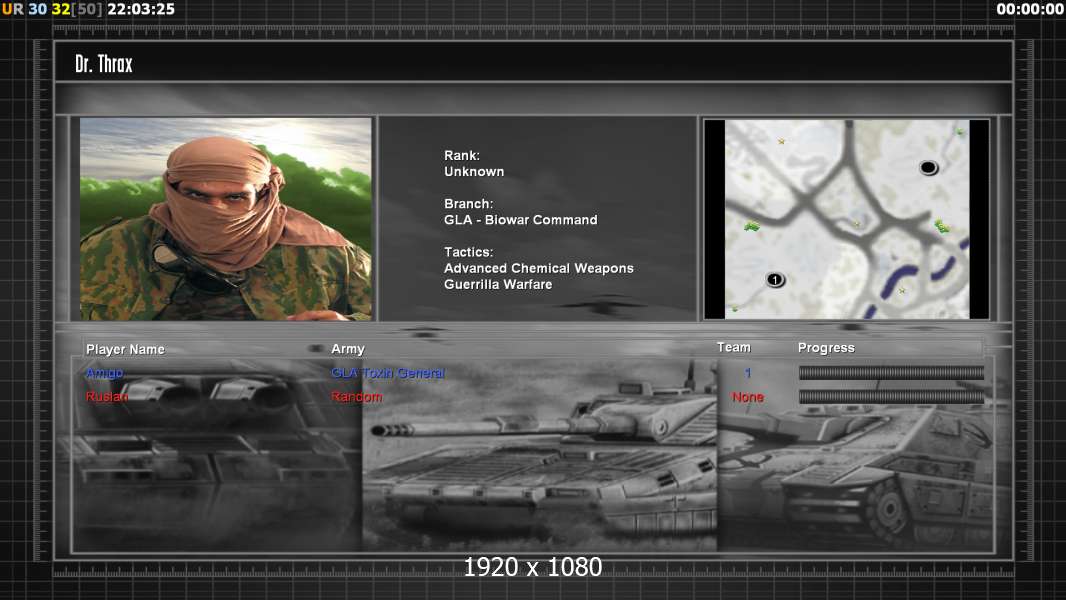Click the Army column header
The width and height of the screenshot is (1066, 600).
point(348,349)
